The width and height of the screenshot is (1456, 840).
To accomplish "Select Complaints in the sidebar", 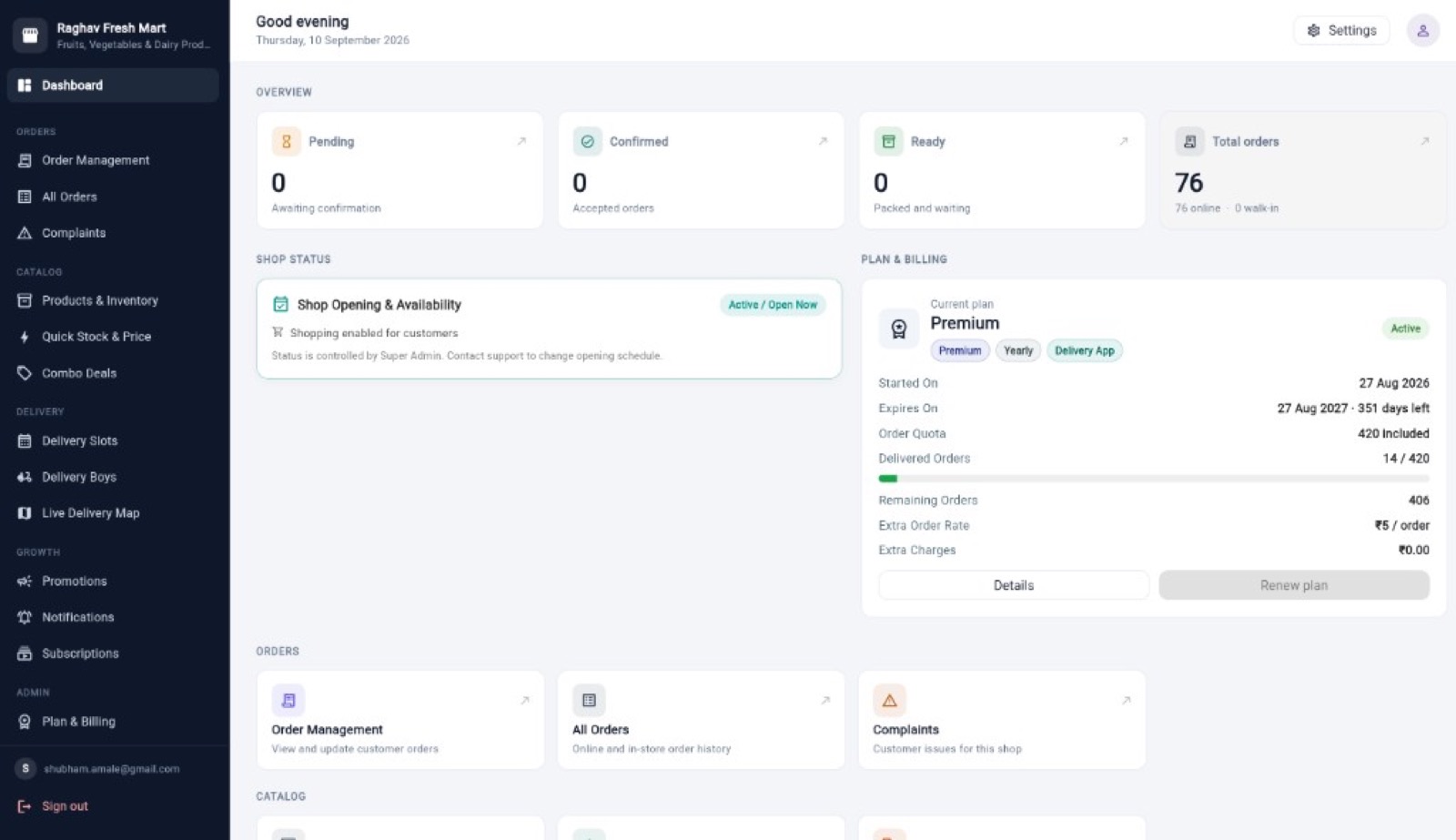I will click(x=113, y=233).
